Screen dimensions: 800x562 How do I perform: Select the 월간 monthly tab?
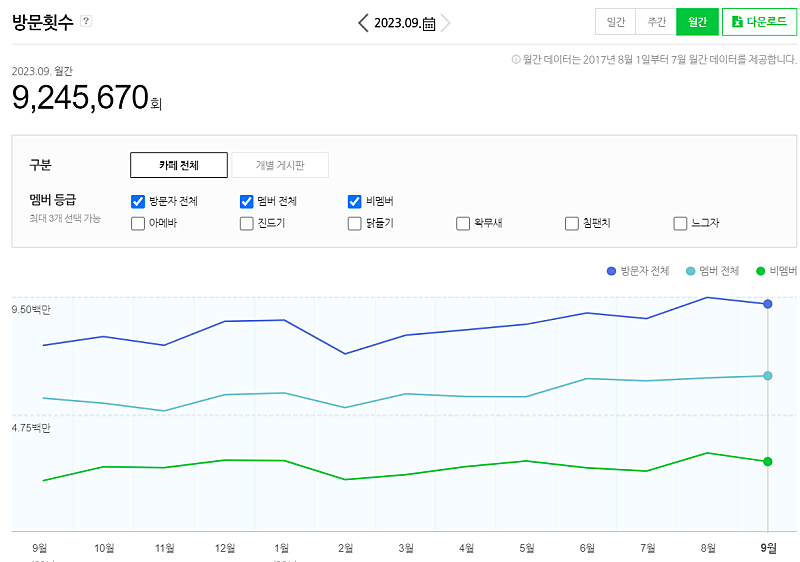pyautogui.click(x=697, y=22)
